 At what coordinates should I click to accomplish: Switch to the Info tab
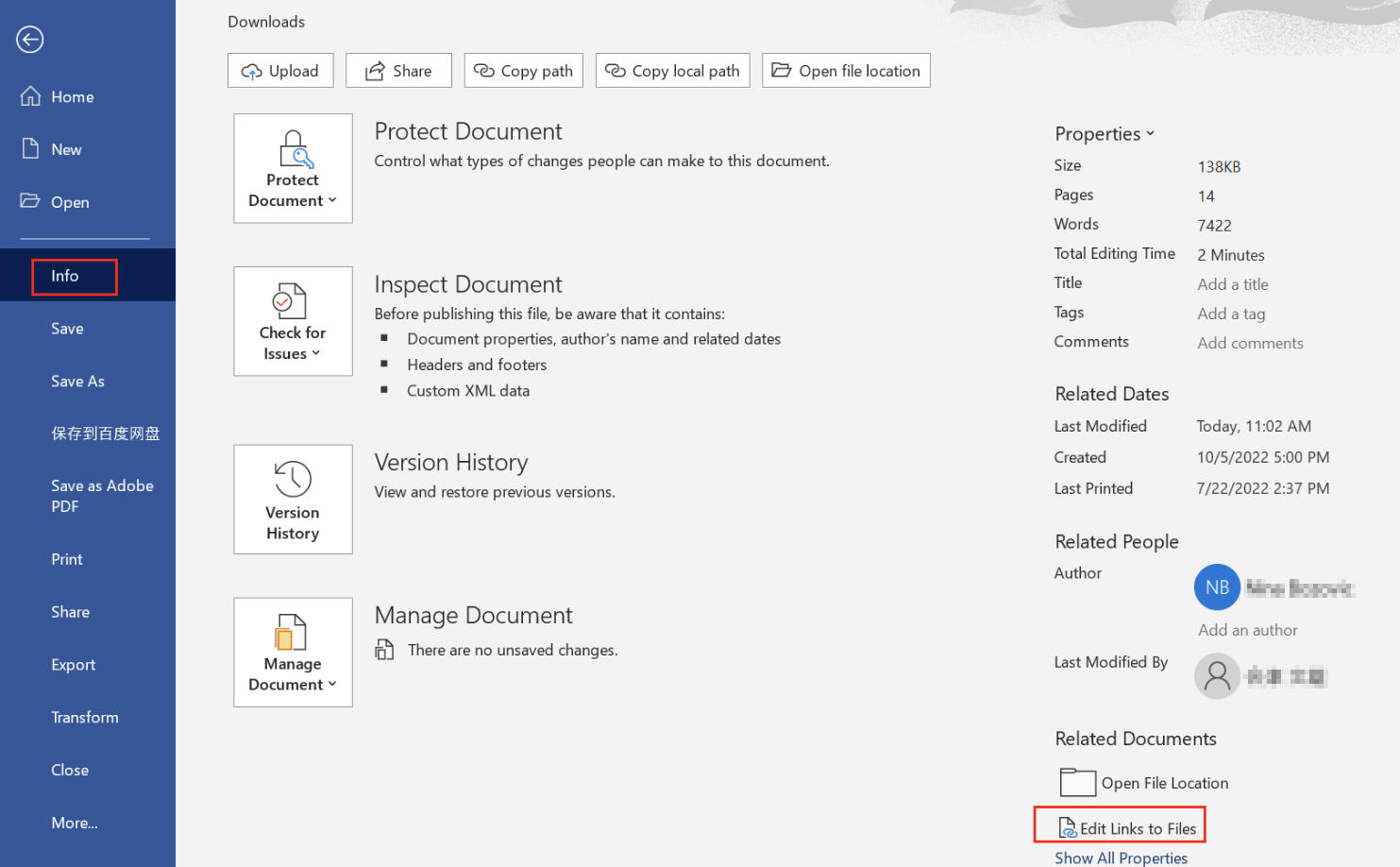65,276
